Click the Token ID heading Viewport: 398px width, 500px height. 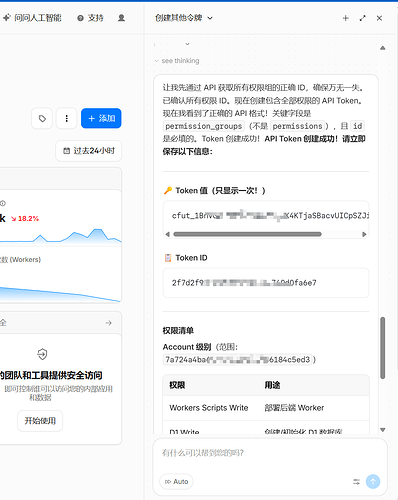(x=191, y=258)
